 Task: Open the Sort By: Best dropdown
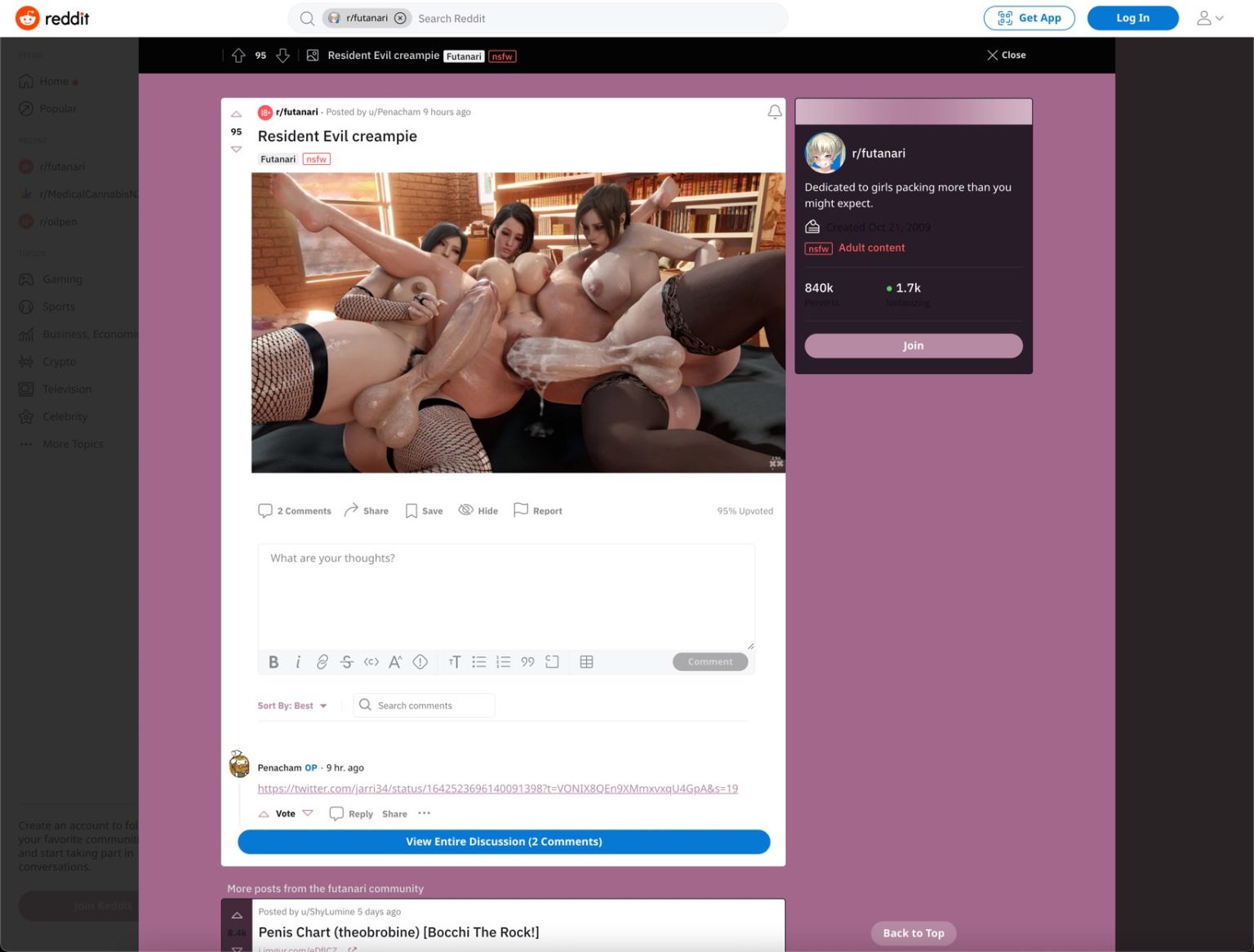coord(292,706)
